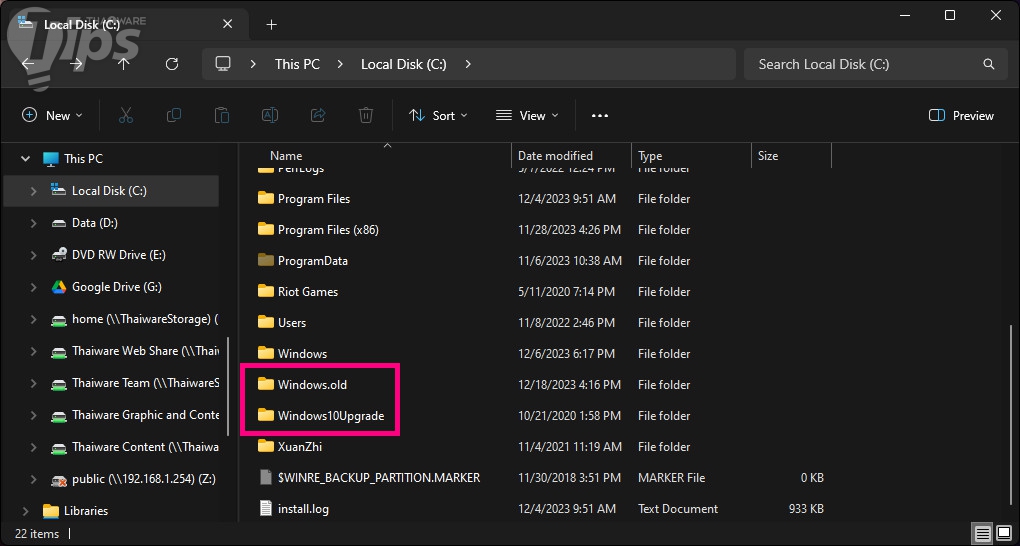Image resolution: width=1020 pixels, height=546 pixels.
Task: Switch to details view layout icon
Action: [982, 534]
